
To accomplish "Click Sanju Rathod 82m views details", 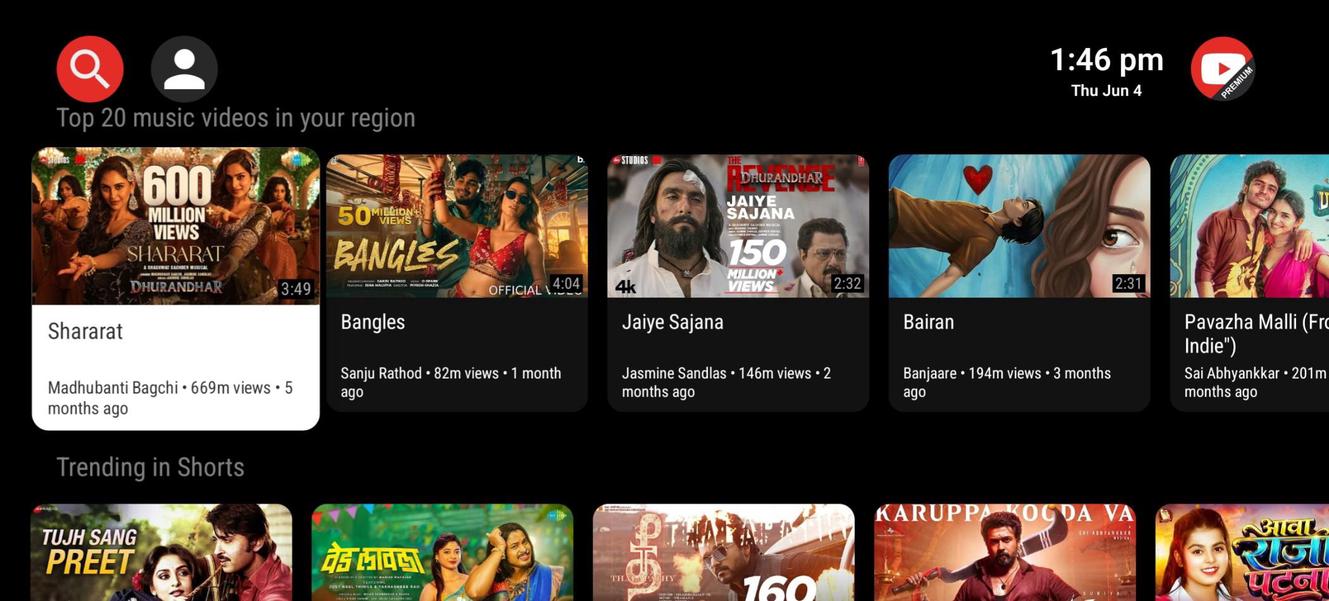I will 451,382.
